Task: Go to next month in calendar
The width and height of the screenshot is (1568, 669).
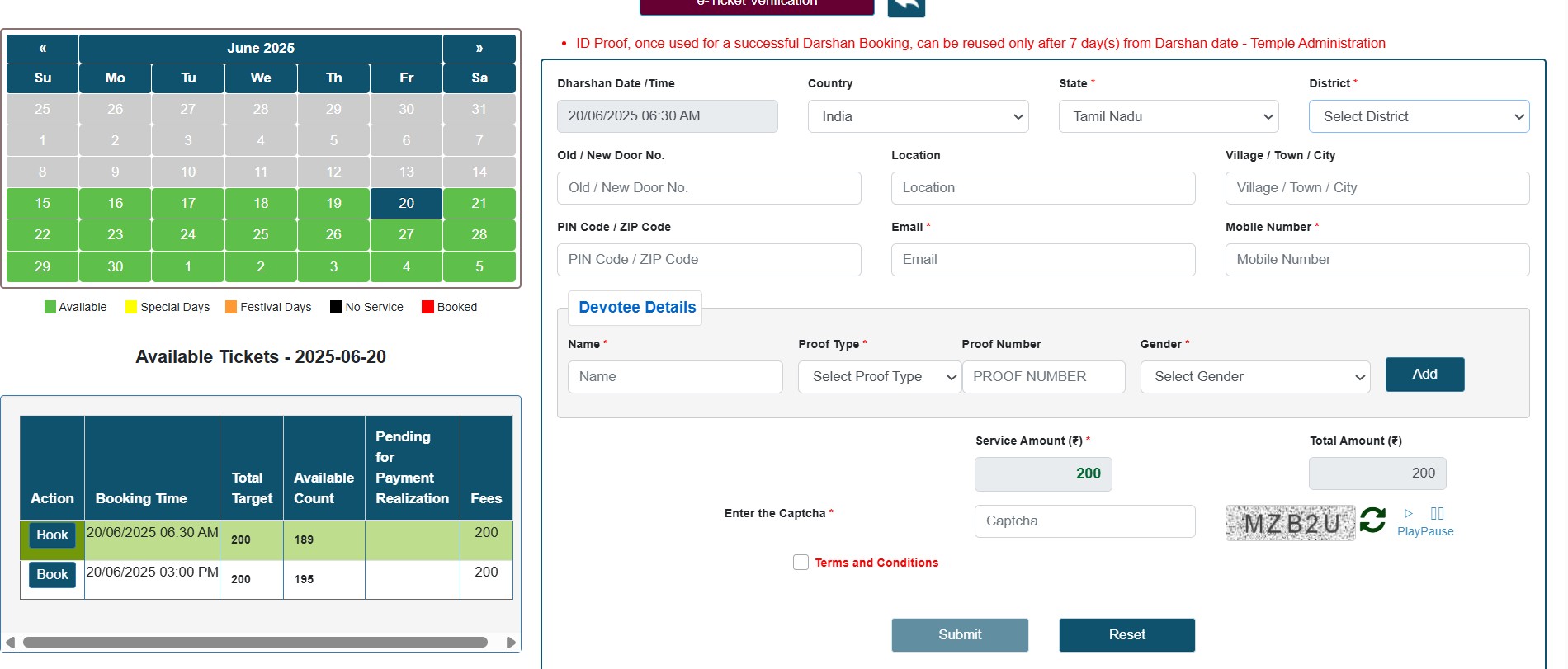Action: pos(479,49)
